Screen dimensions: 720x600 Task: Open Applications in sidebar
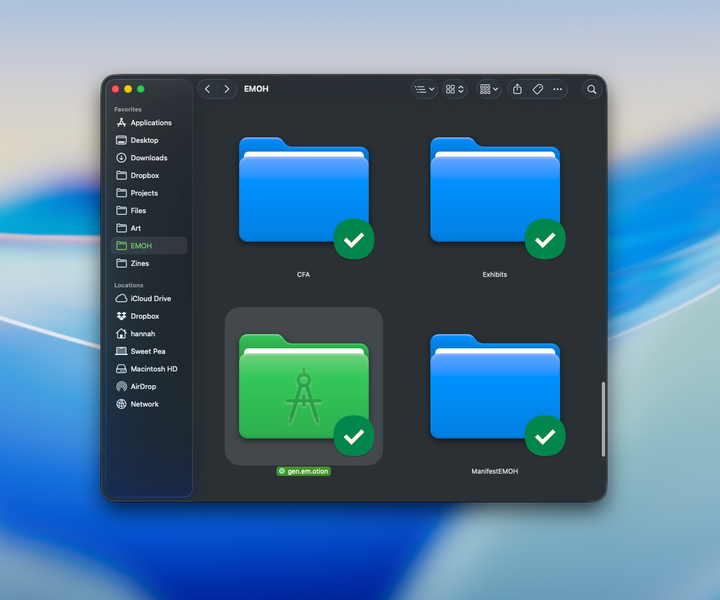tap(149, 123)
